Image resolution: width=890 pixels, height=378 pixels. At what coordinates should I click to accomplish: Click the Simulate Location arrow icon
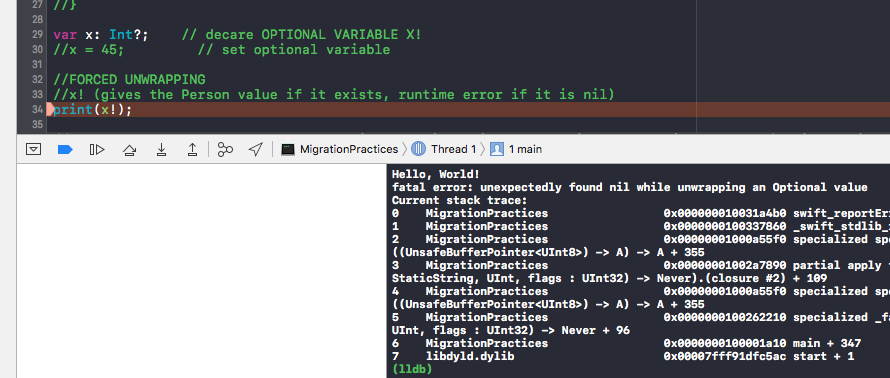coord(255,149)
